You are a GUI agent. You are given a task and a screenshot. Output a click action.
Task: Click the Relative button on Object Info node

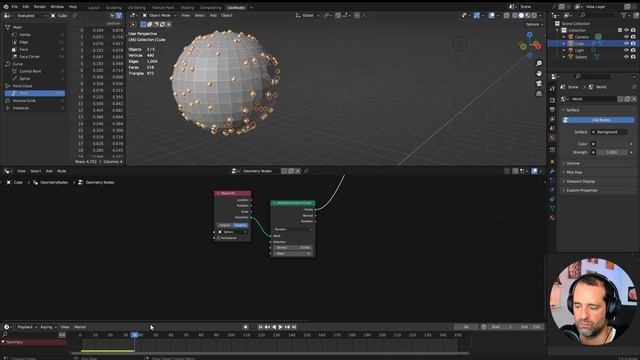(240, 225)
